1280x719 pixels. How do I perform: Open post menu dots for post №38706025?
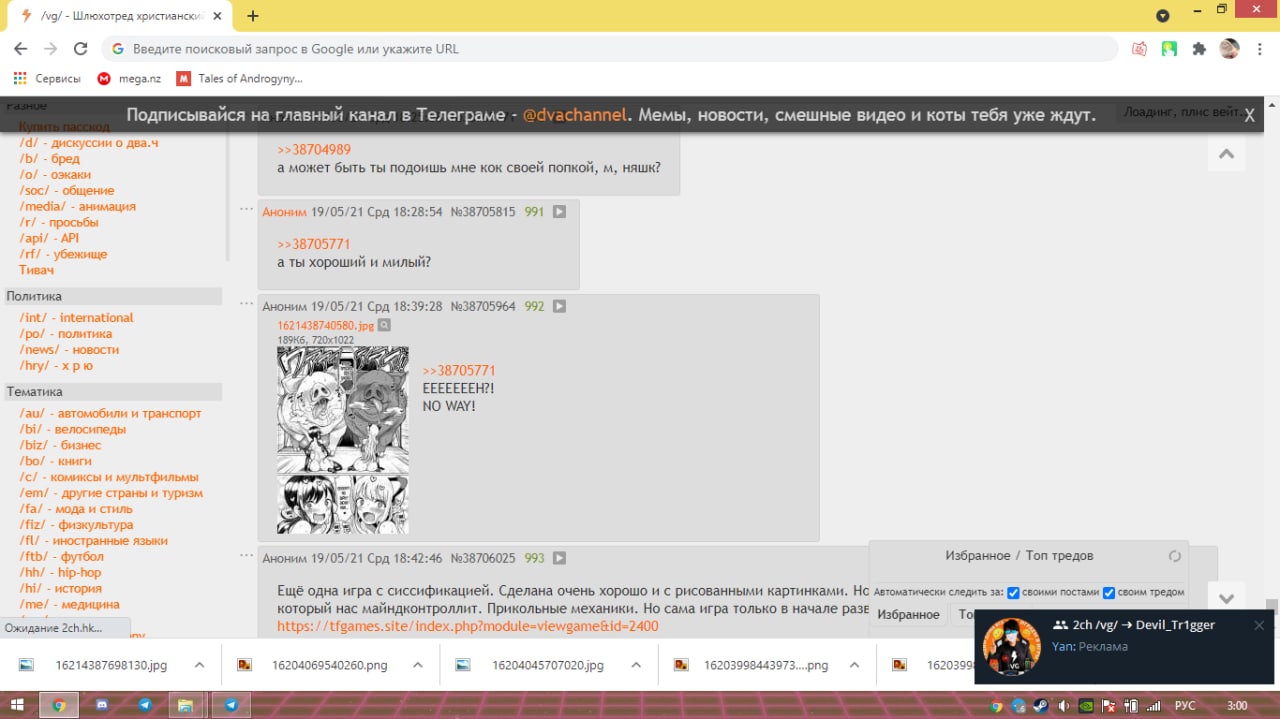click(247, 555)
